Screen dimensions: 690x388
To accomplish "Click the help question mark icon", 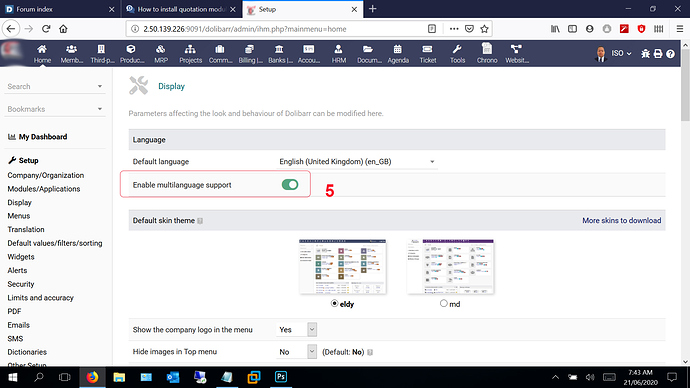I will (670, 54).
